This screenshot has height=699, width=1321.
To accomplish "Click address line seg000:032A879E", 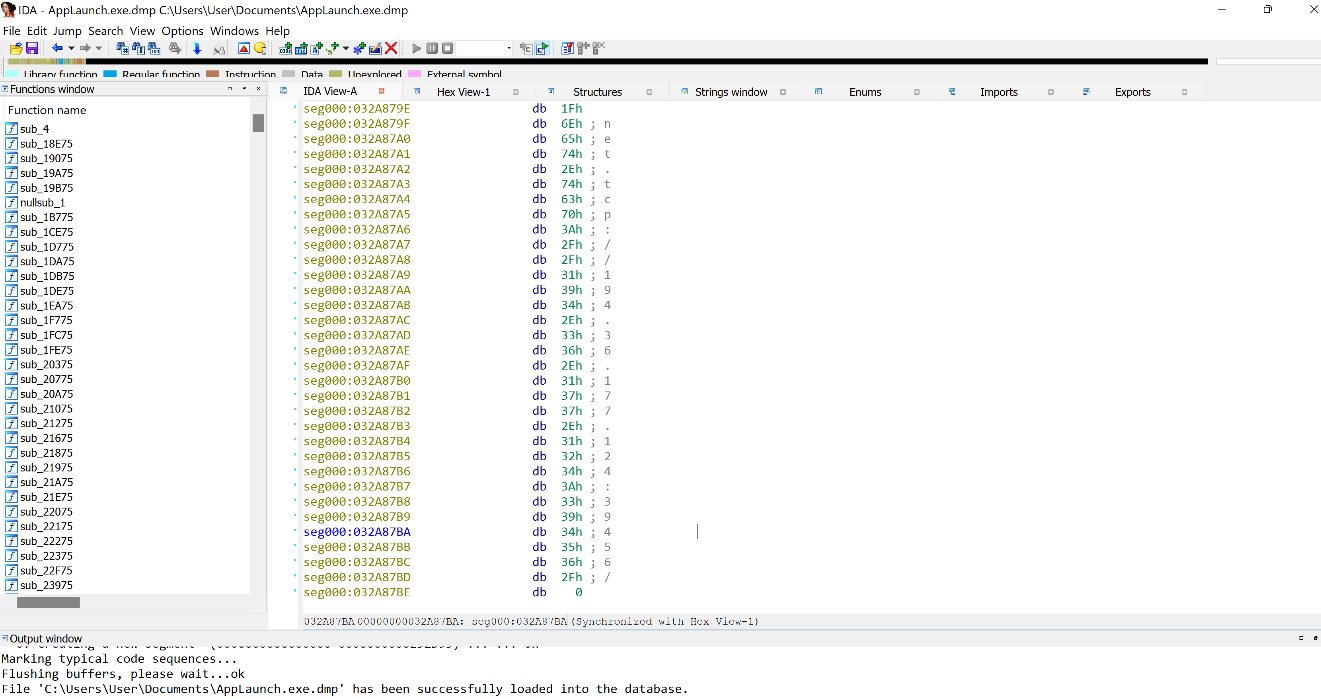I will (357, 108).
